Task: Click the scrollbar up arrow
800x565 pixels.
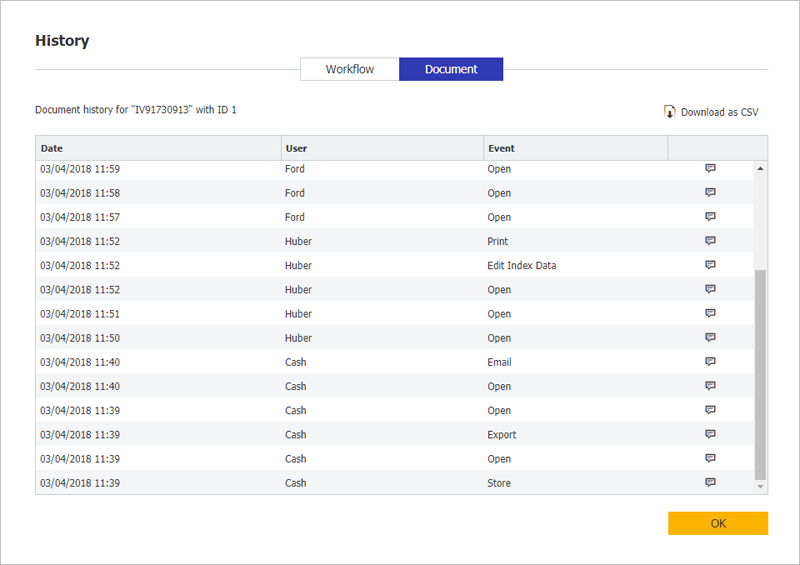Action: pos(760,169)
